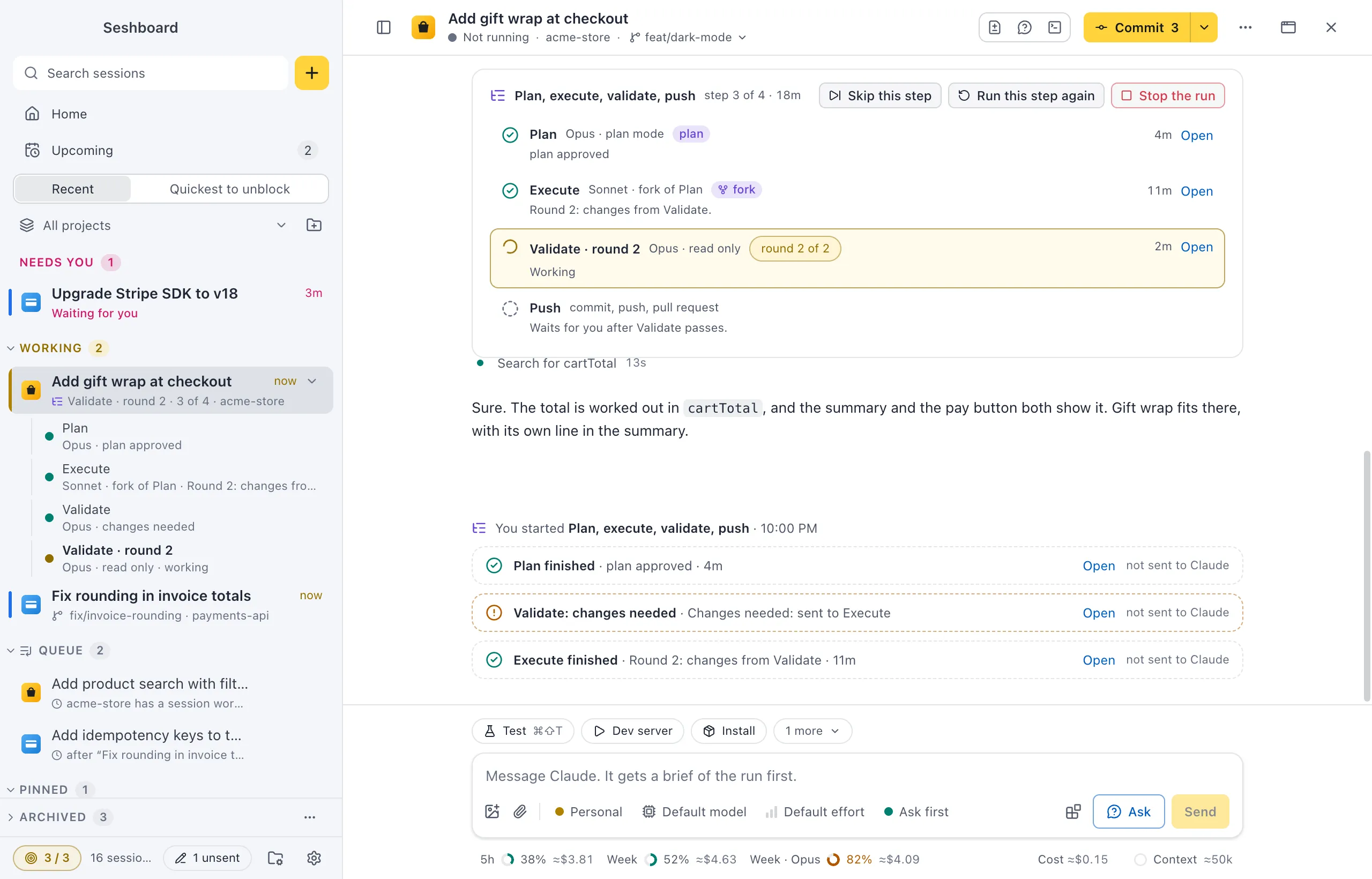Click the window layout icon near close
1372x879 pixels.
1288,27
